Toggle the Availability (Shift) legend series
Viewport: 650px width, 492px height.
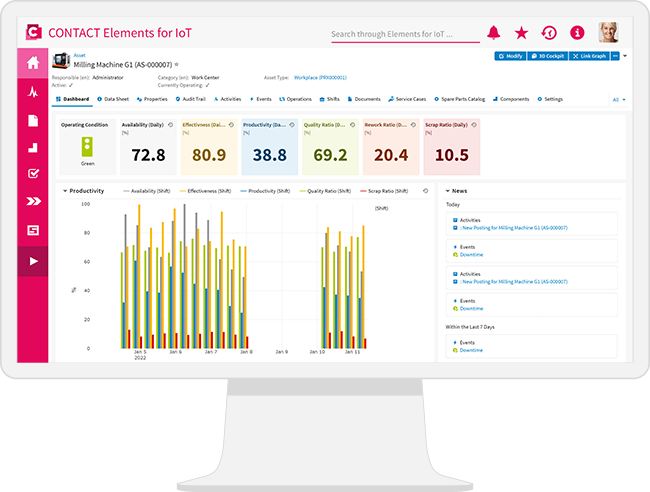147,191
